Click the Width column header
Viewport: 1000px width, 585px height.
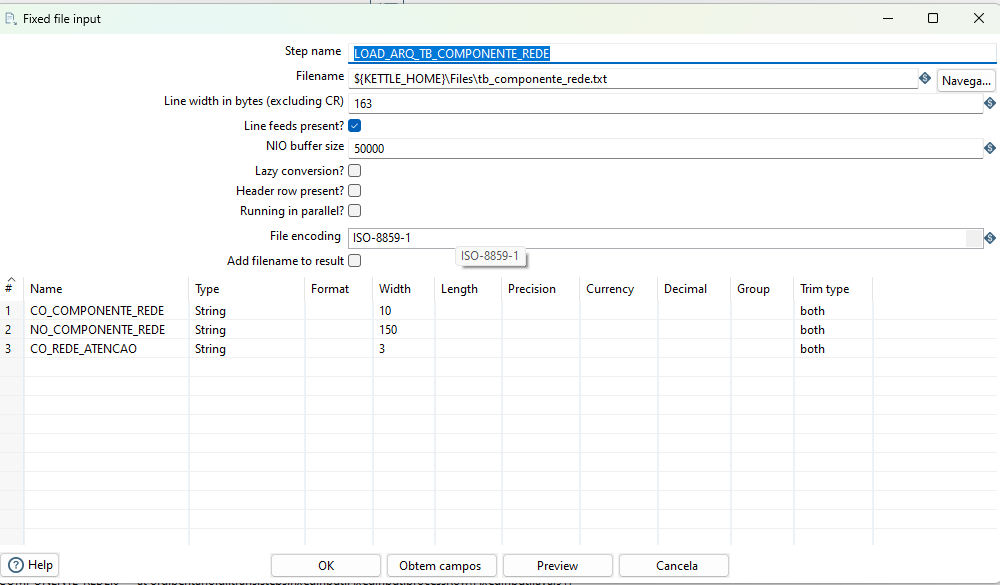click(404, 289)
